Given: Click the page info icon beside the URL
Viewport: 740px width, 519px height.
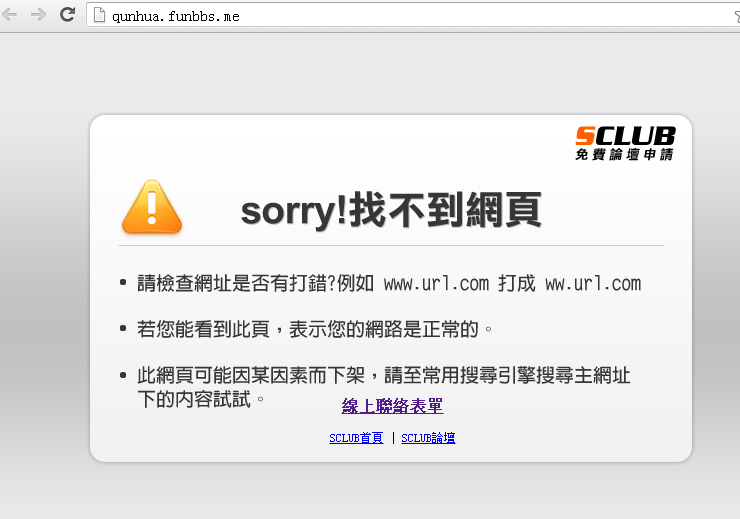Looking at the screenshot, I should point(100,15).
